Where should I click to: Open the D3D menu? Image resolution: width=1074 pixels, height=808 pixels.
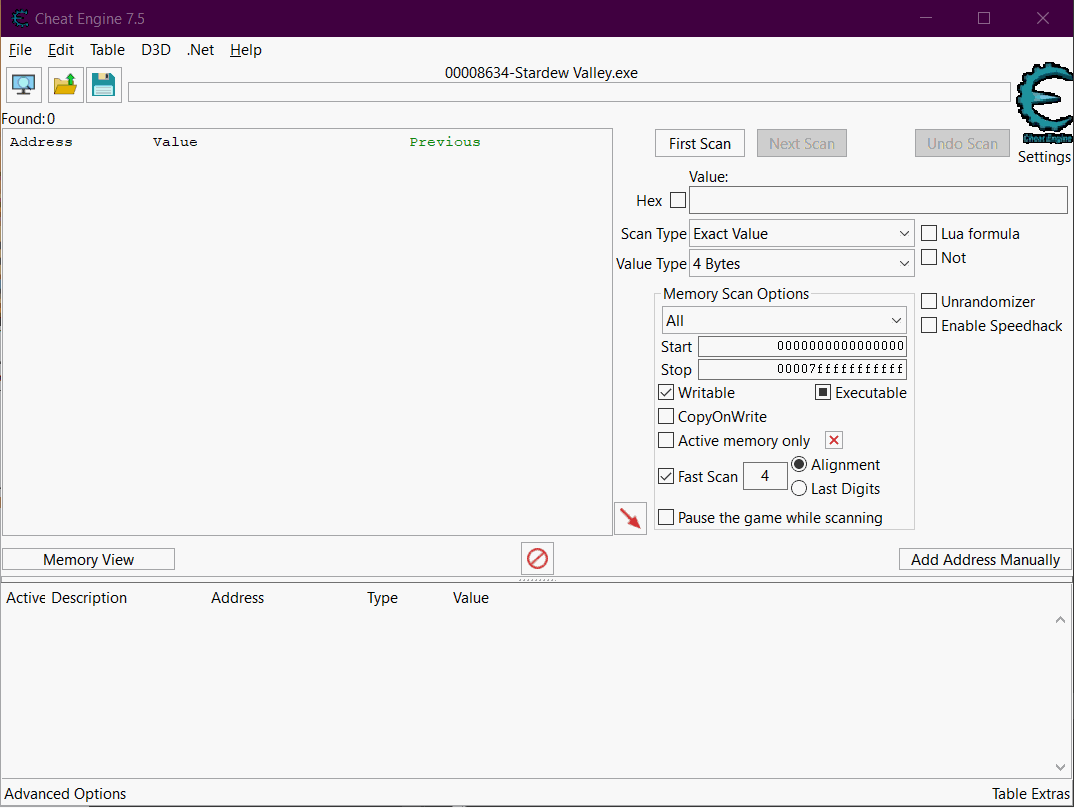pos(155,50)
